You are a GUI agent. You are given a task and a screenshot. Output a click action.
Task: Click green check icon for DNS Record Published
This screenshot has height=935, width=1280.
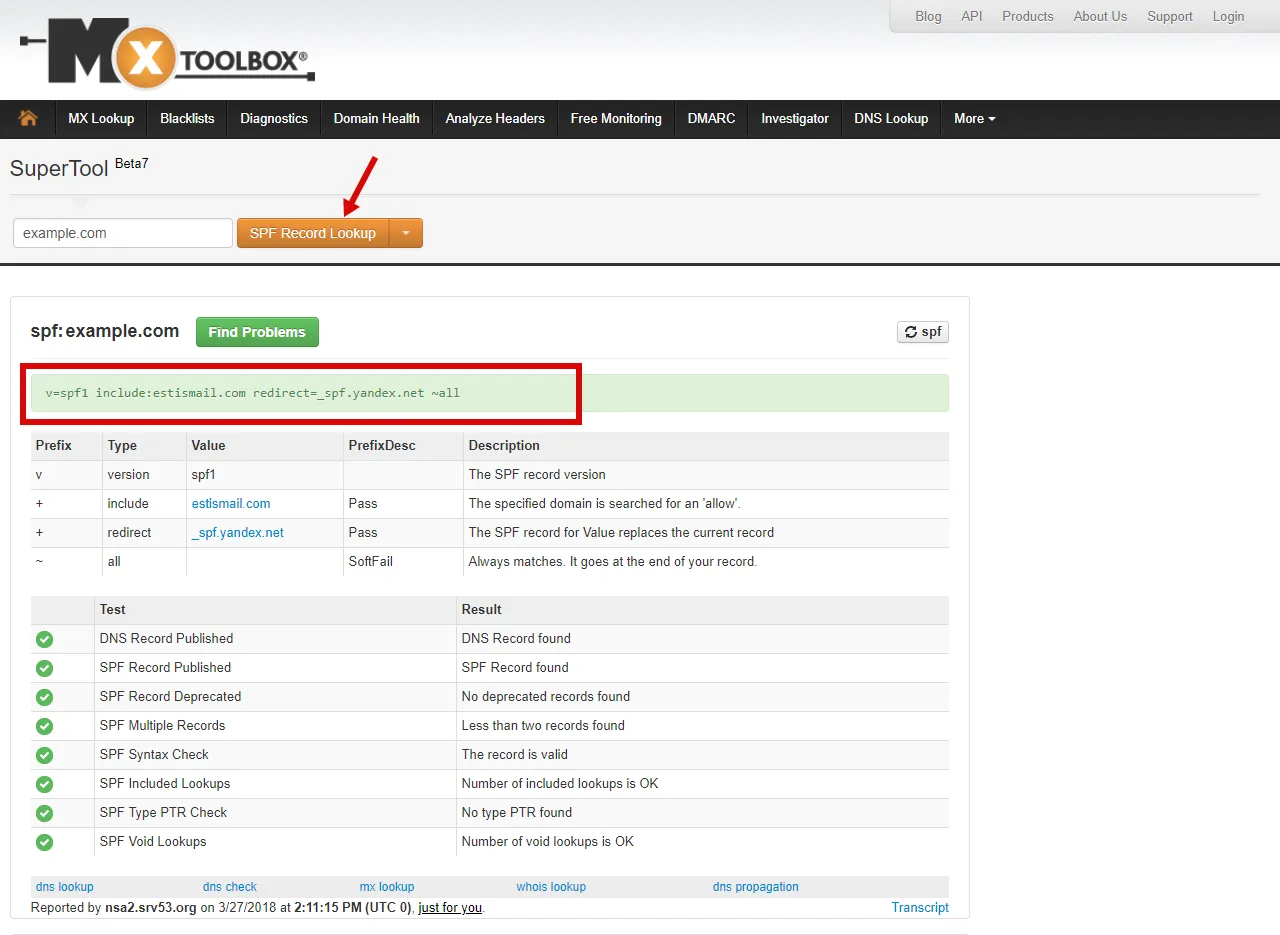point(44,639)
